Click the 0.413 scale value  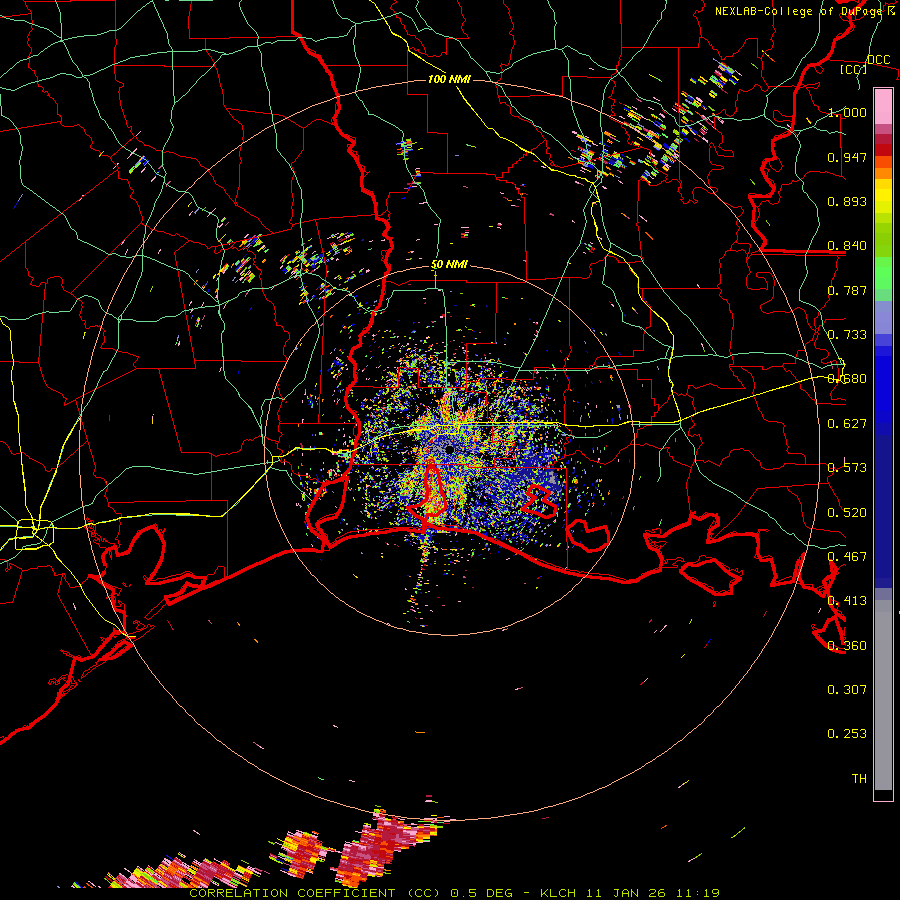point(847,601)
